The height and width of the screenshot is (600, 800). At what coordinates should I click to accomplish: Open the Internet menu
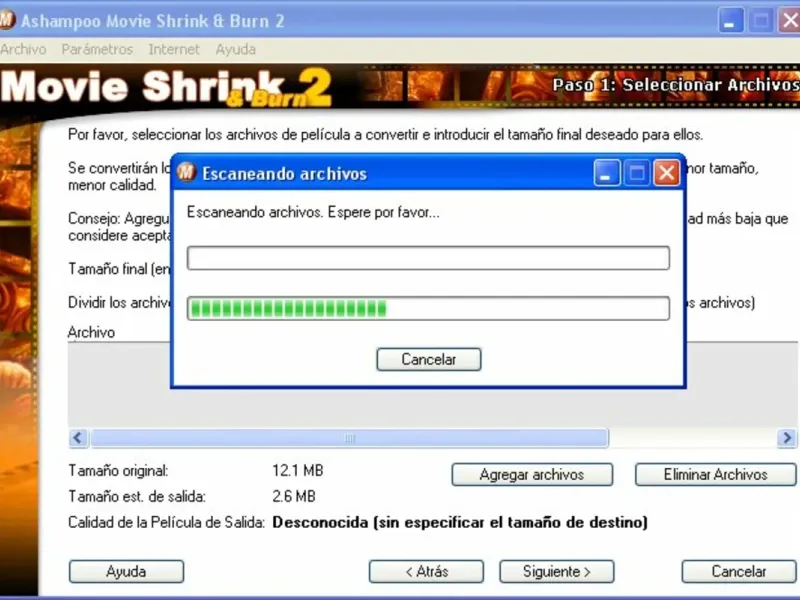tap(174, 49)
